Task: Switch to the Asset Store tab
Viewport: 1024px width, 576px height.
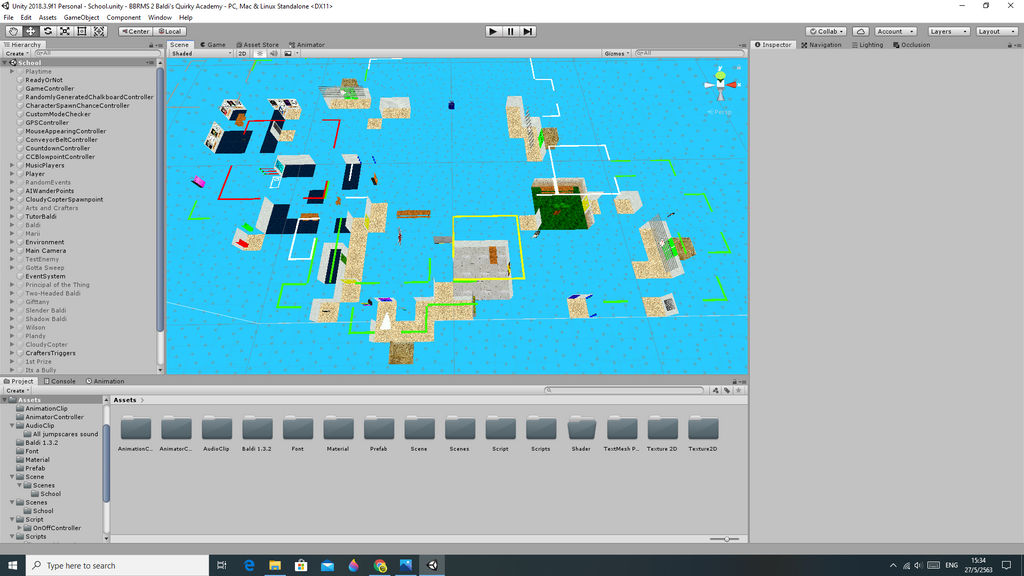Action: (257, 45)
